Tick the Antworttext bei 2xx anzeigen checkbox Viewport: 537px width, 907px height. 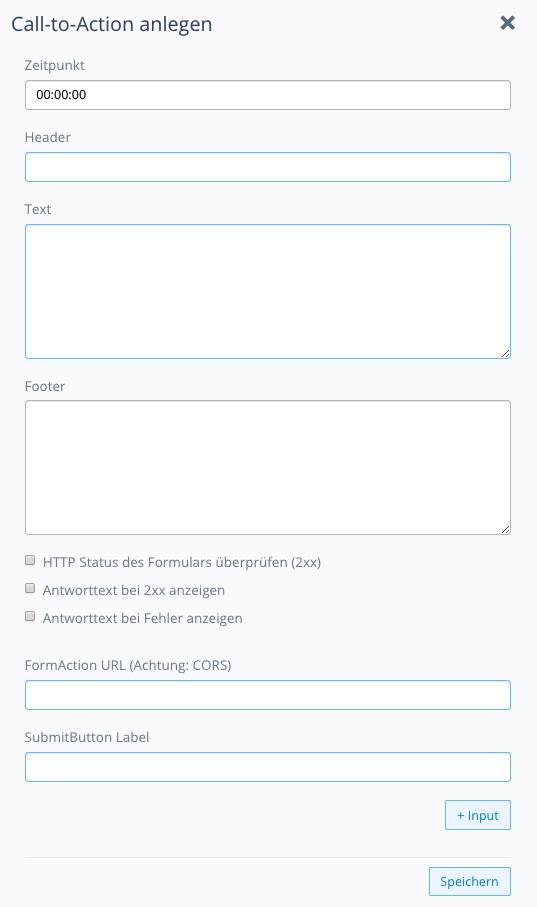pyautogui.click(x=30, y=588)
